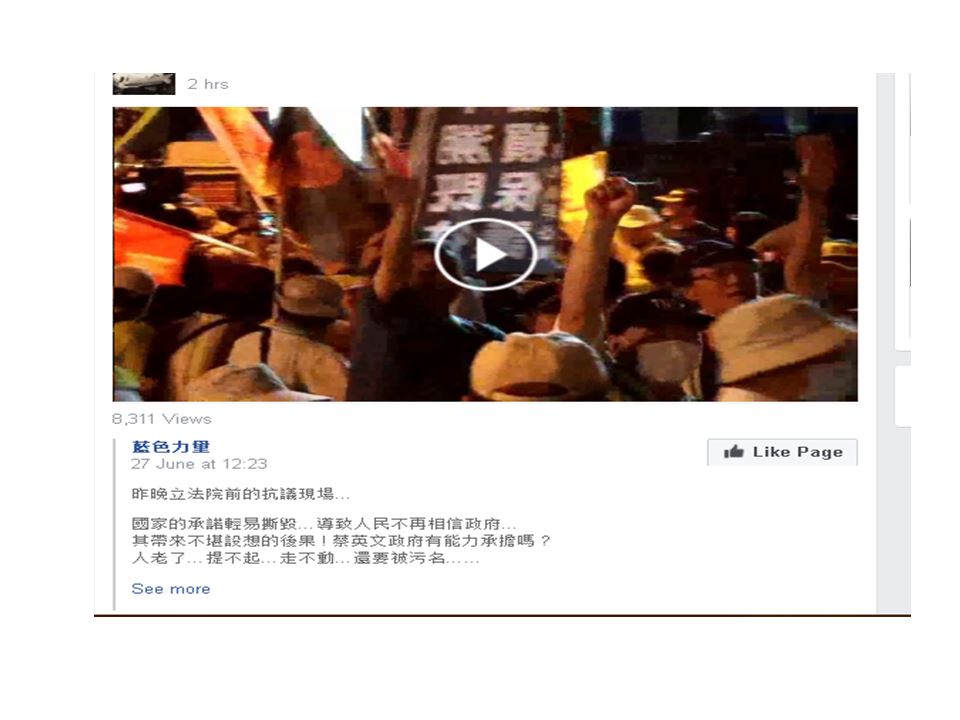
Task: Expand the post with See more
Action: (171, 589)
